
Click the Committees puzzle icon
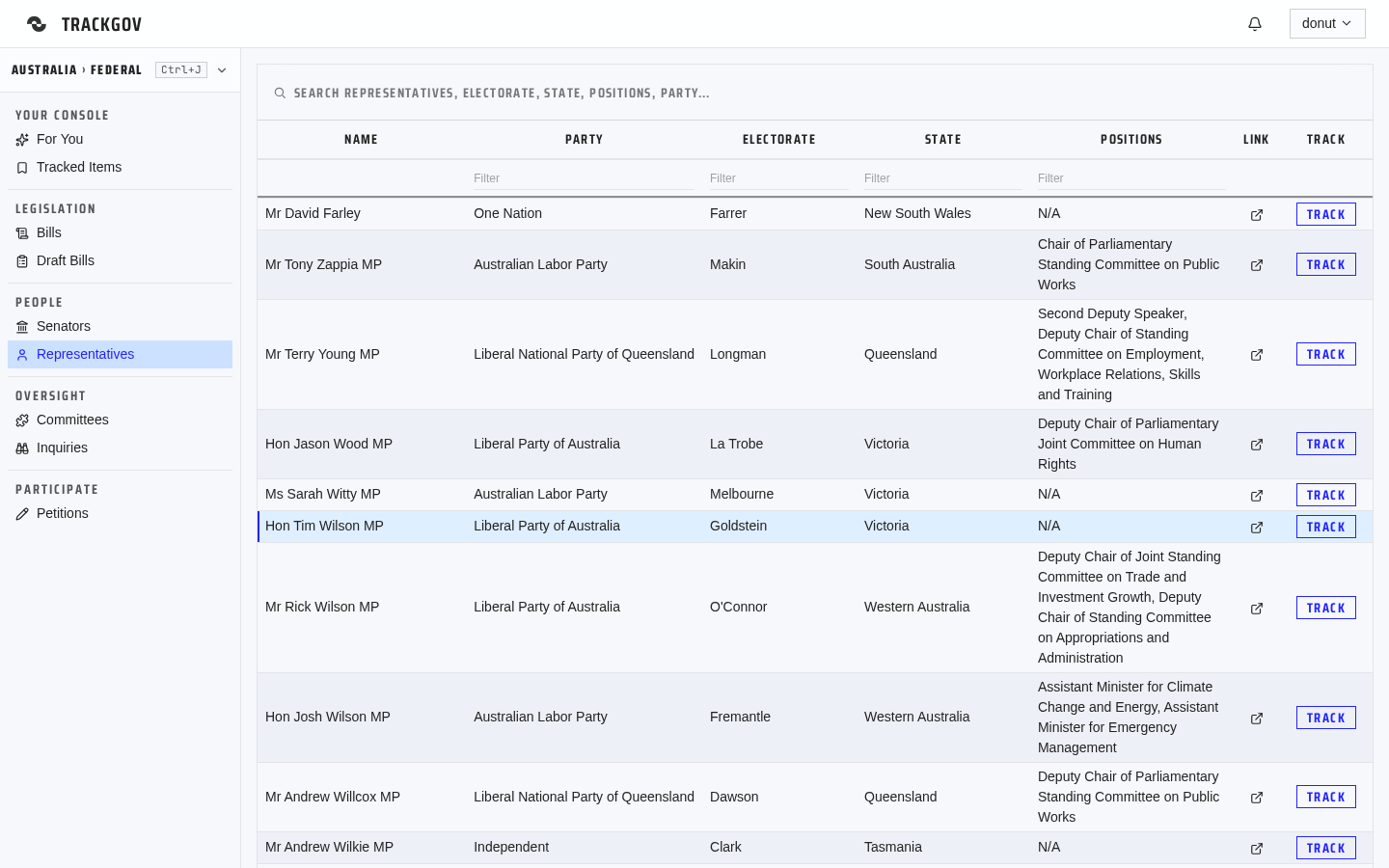pyautogui.click(x=22, y=420)
